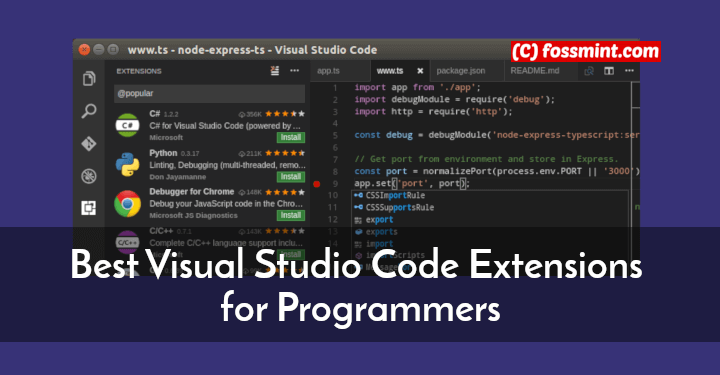Open the Explorer files icon in activity bar
720x375 pixels.
pos(89,78)
